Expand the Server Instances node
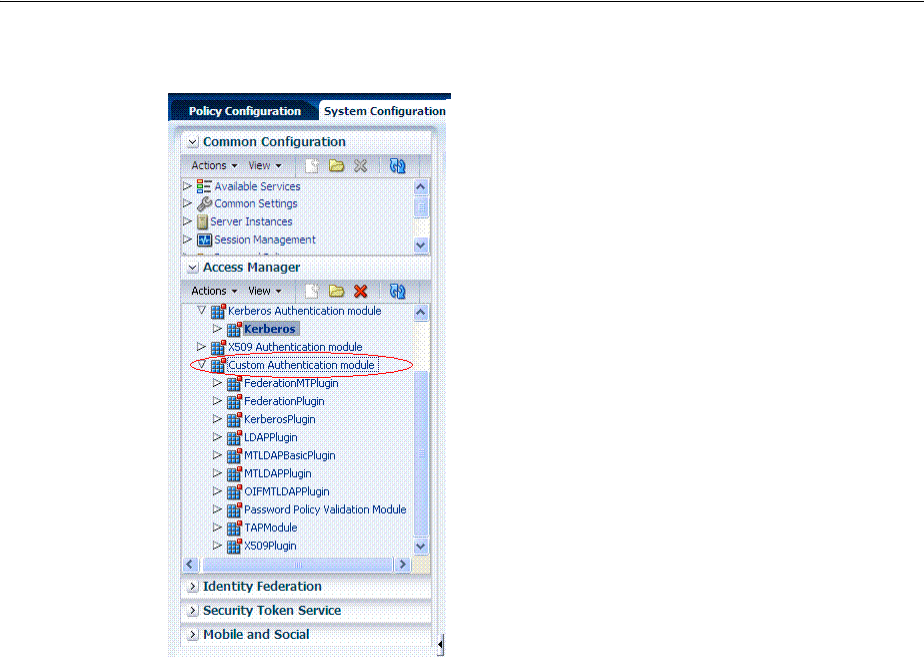This screenshot has width=924, height=657. coord(187,222)
